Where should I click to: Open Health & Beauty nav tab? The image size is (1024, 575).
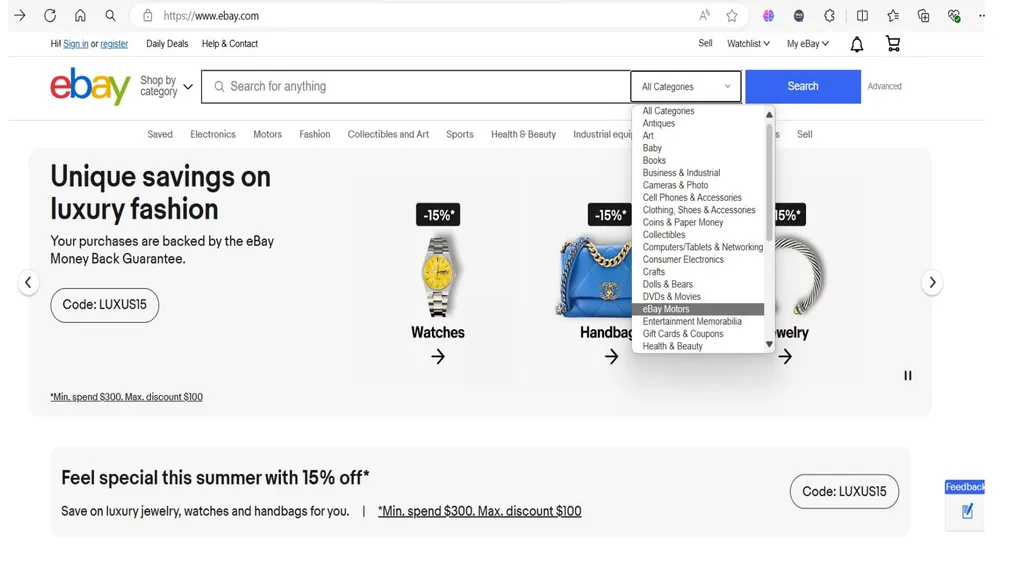(x=523, y=135)
